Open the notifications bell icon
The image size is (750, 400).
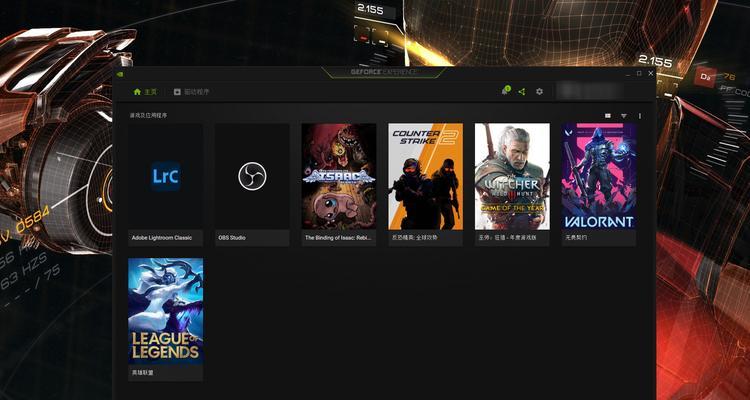click(x=505, y=91)
